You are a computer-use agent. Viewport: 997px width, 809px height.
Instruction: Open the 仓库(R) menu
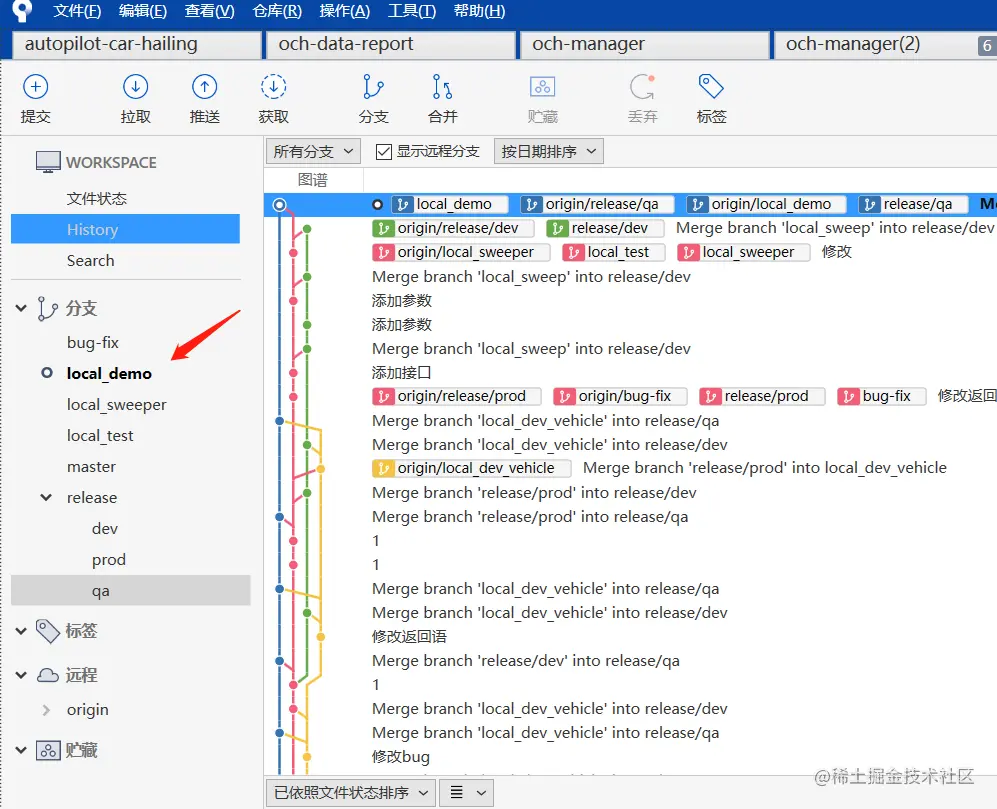pyautogui.click(x=277, y=11)
